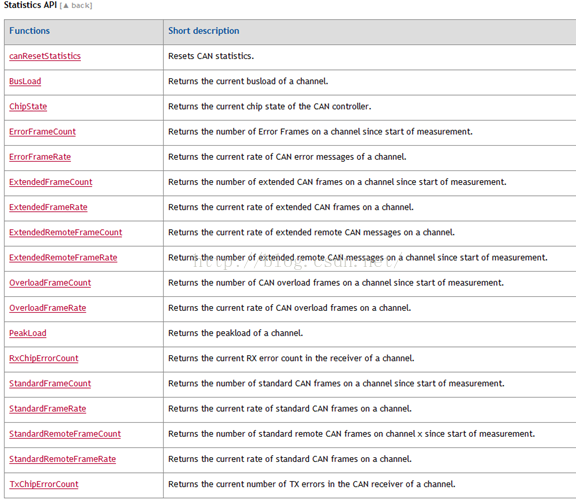Open the PeakLoad function link
576x501 pixels.
[x=28, y=333]
